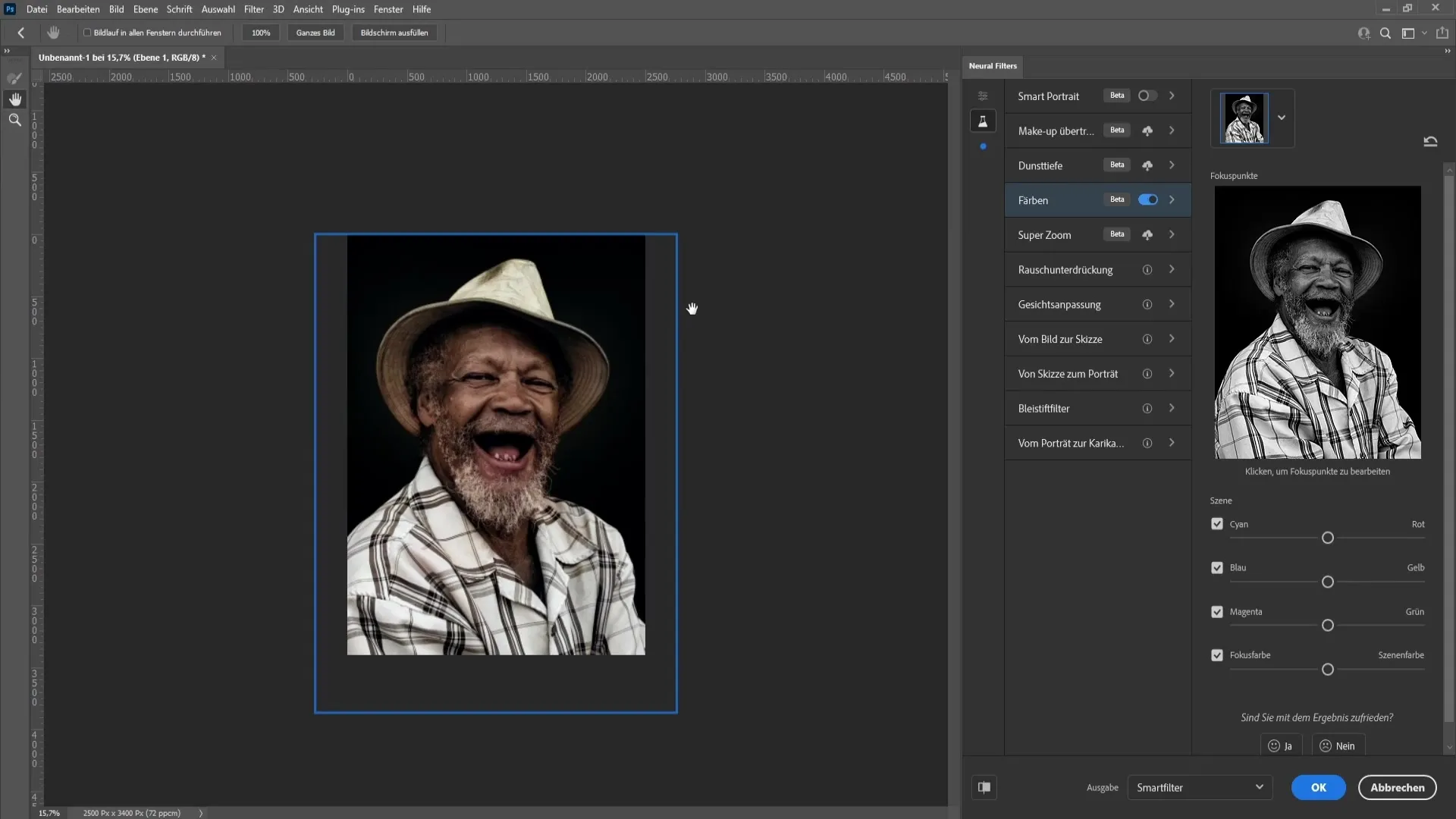This screenshot has height=819, width=1456.
Task: Uncheck the Magenta checkbox
Action: click(x=1217, y=612)
